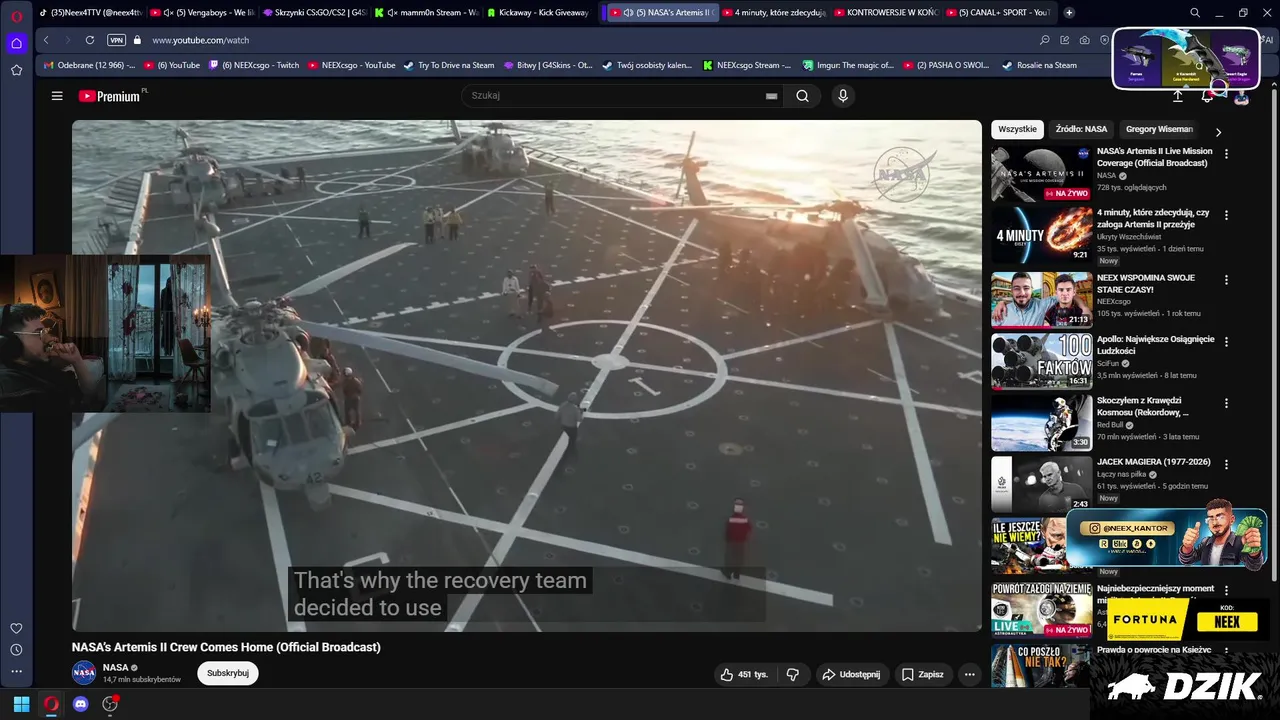
Task: Open options for NASA Live Mission Coverage video
Action: [x=1226, y=154]
